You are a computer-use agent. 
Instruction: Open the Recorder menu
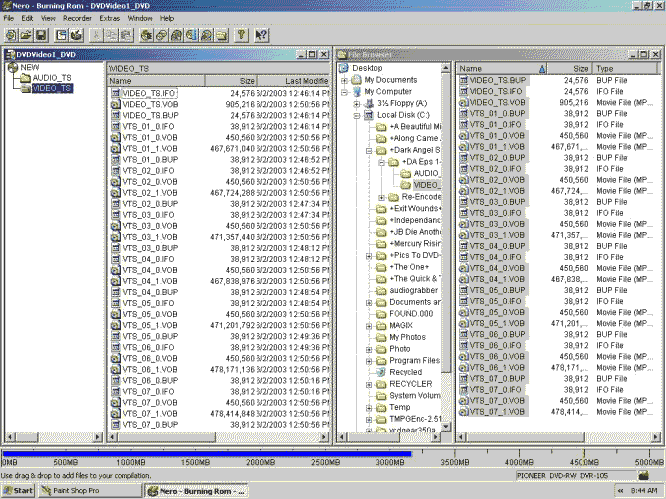click(x=77, y=18)
